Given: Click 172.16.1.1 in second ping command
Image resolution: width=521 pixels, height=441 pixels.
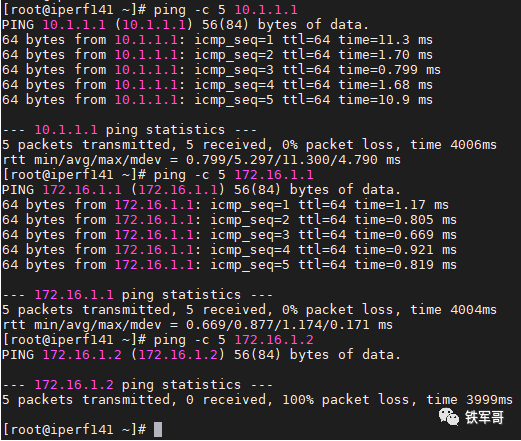Looking at the screenshot, I should click(274, 175).
